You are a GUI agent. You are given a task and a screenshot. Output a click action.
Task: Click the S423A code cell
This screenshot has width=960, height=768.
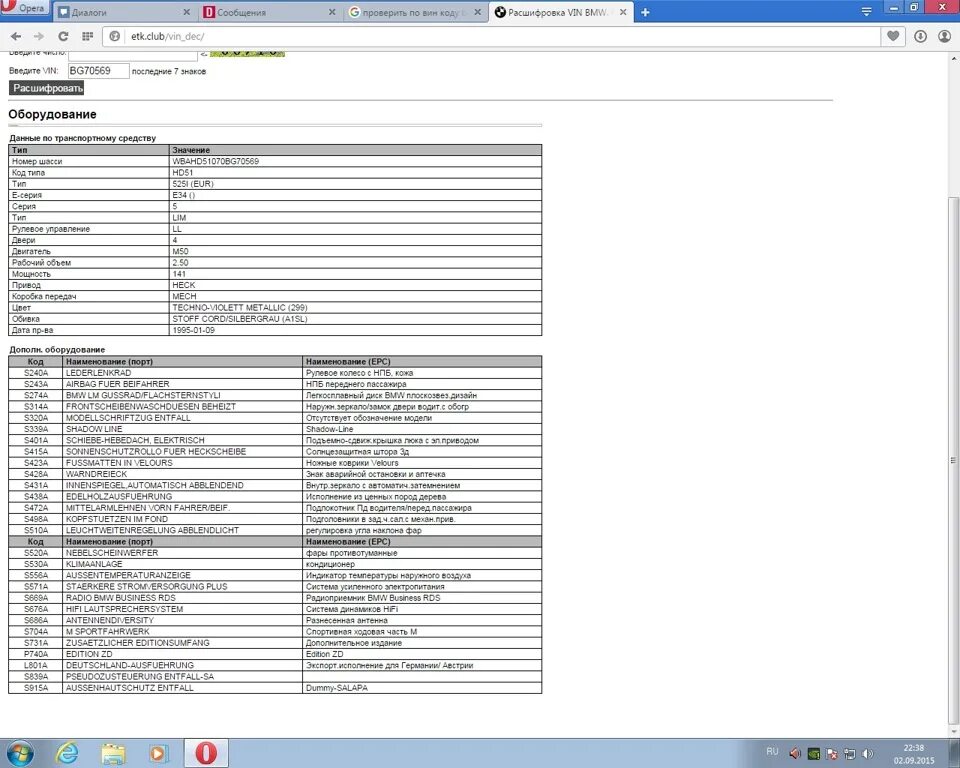pos(36,463)
